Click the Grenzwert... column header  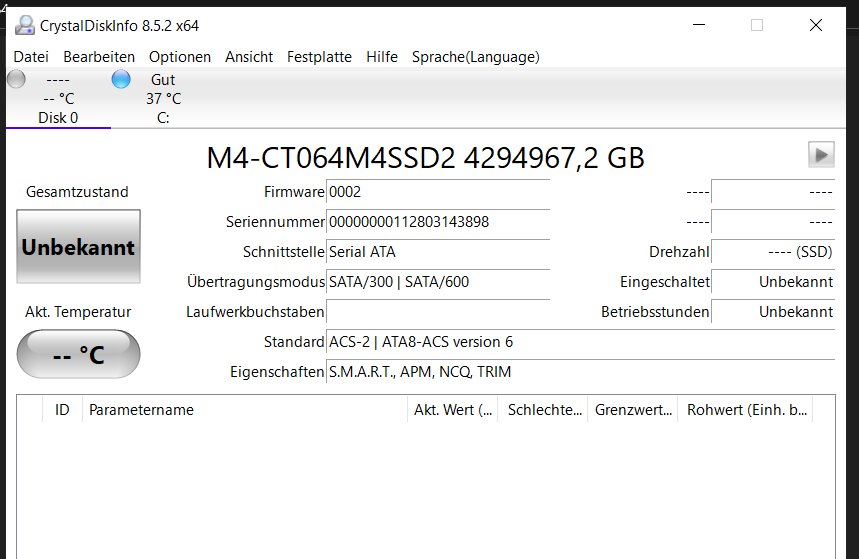click(x=633, y=410)
